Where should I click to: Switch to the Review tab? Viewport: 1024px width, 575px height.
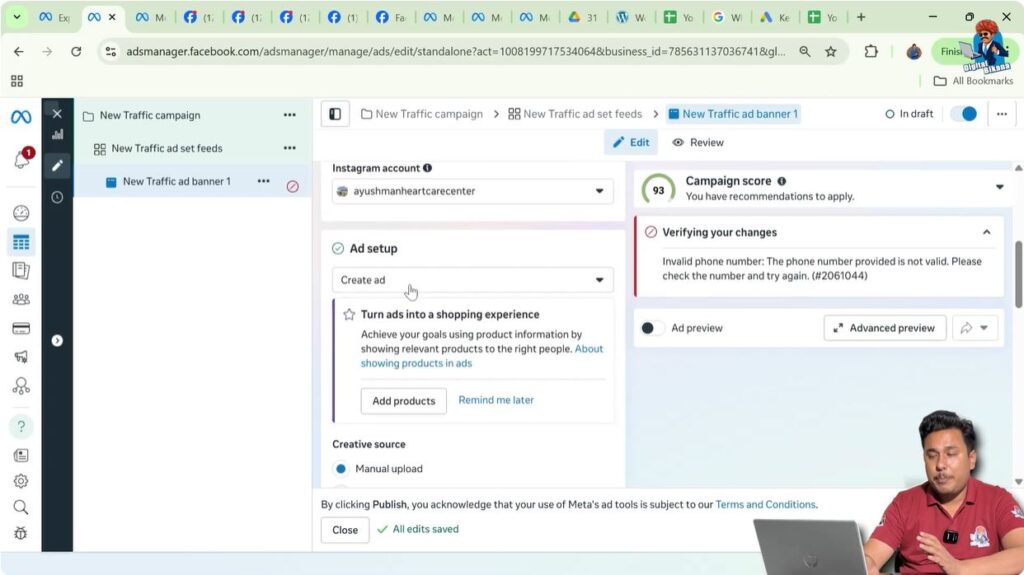click(x=698, y=142)
